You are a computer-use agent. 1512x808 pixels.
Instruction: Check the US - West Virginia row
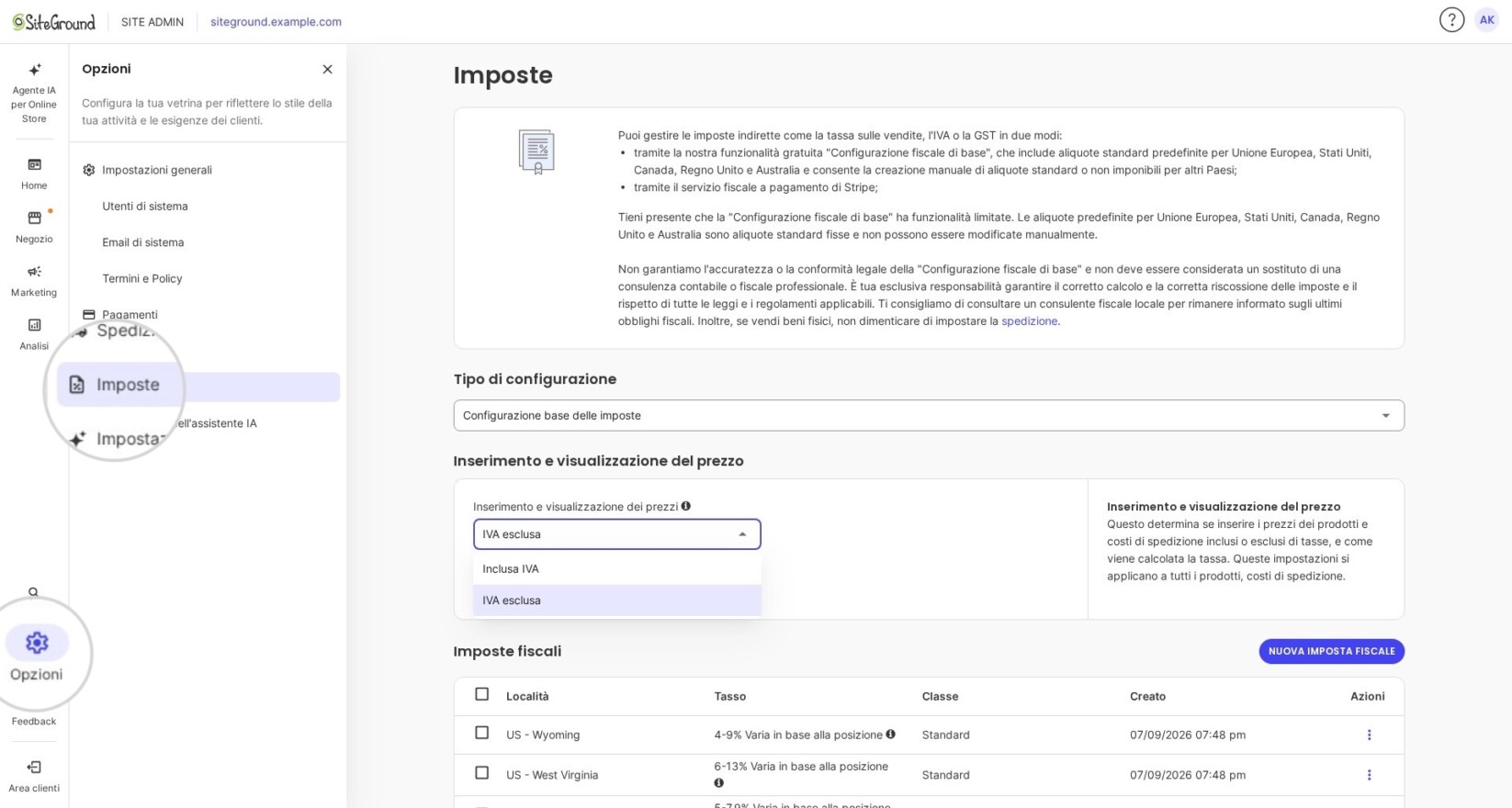[x=481, y=773]
